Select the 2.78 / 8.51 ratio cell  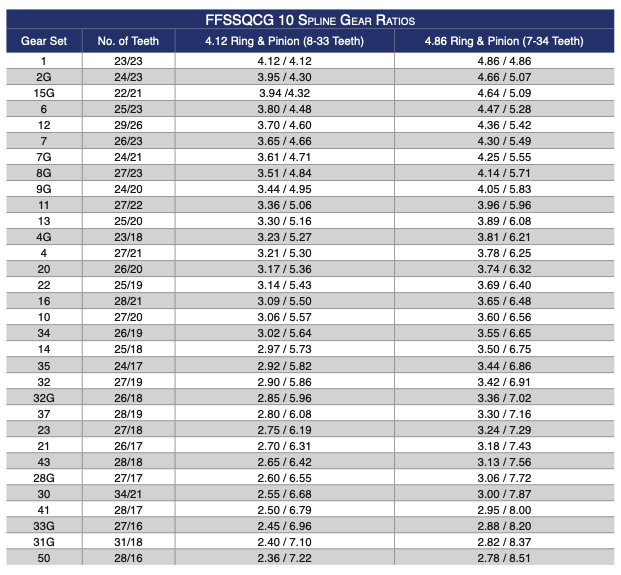504,558
